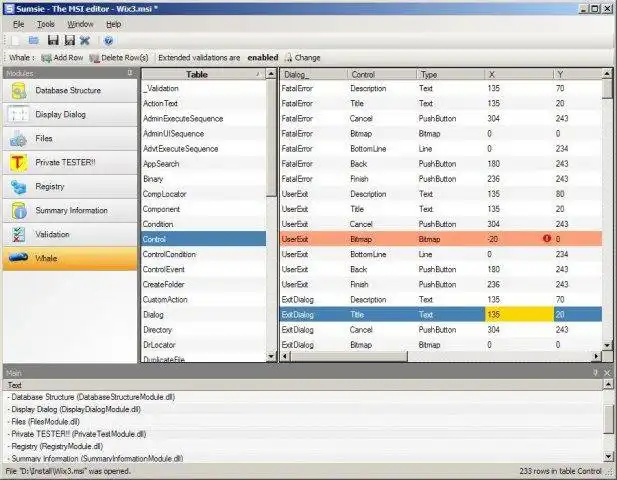The height and width of the screenshot is (480, 617).
Task: Open the Private TESTER!! module
Action: click(70, 162)
